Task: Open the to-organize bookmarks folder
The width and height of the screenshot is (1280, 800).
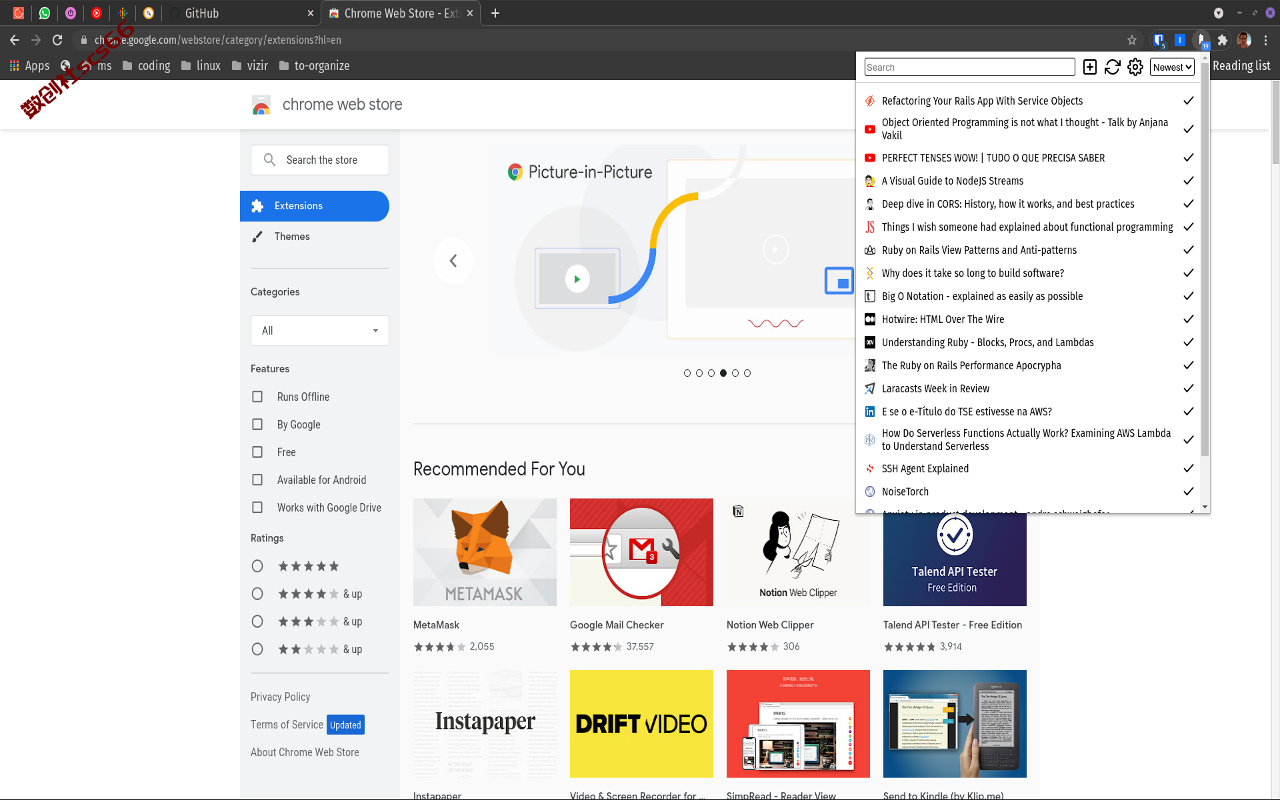Action: [x=313, y=66]
